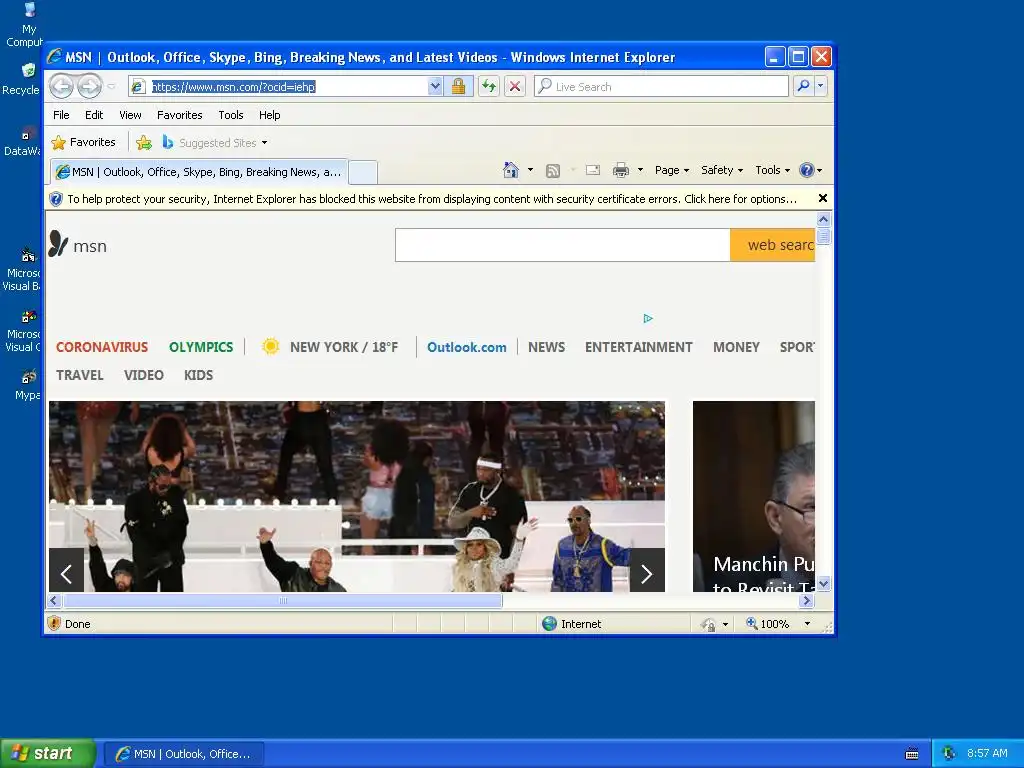
Task: Click the MSN taskbar window button
Action: click(184, 754)
